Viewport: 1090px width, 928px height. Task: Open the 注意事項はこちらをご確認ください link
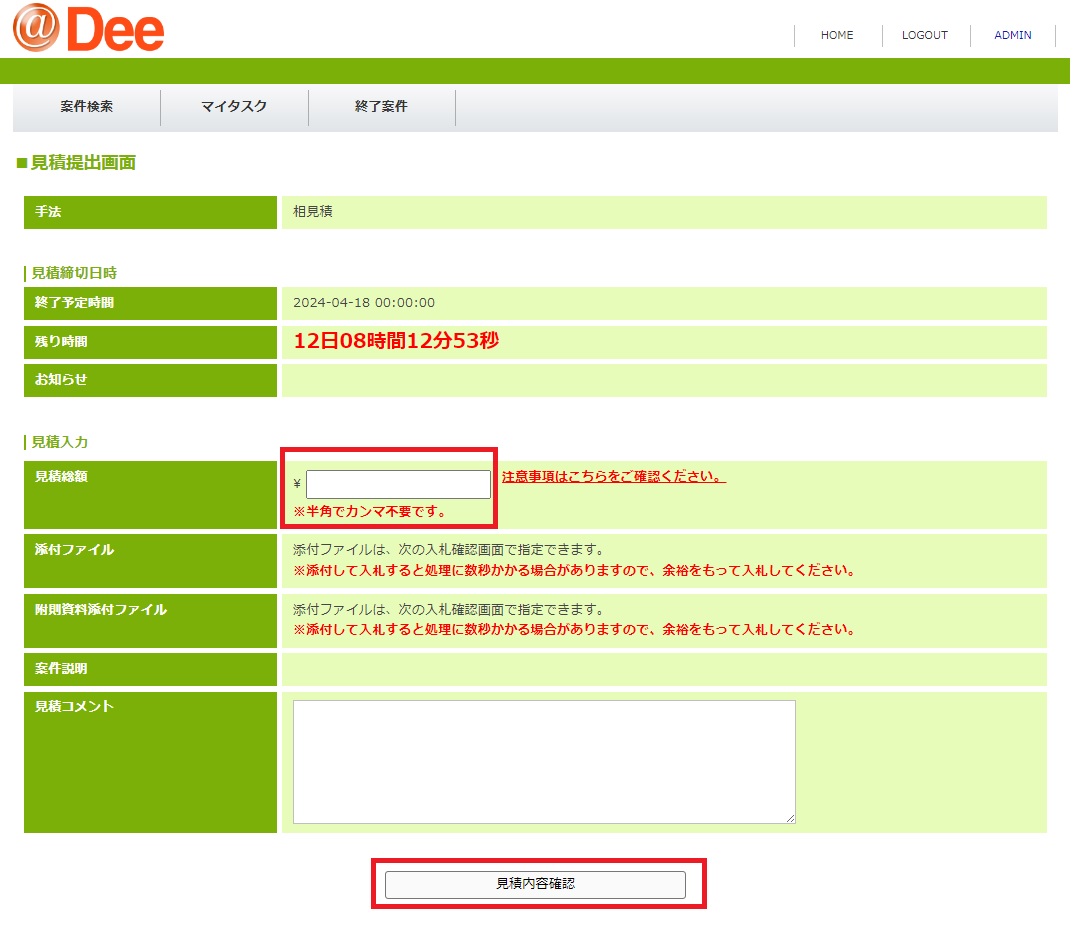tap(613, 476)
